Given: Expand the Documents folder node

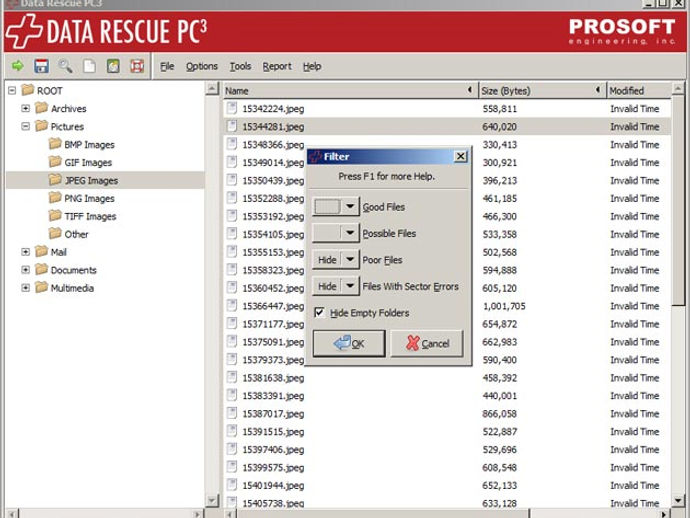Looking at the screenshot, I should 26,270.
